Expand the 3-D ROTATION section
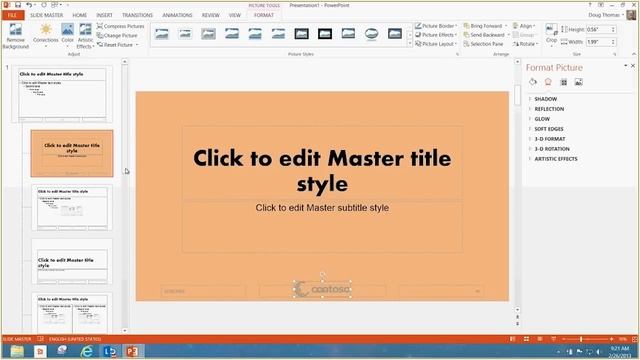The width and height of the screenshot is (640, 360). (x=552, y=149)
